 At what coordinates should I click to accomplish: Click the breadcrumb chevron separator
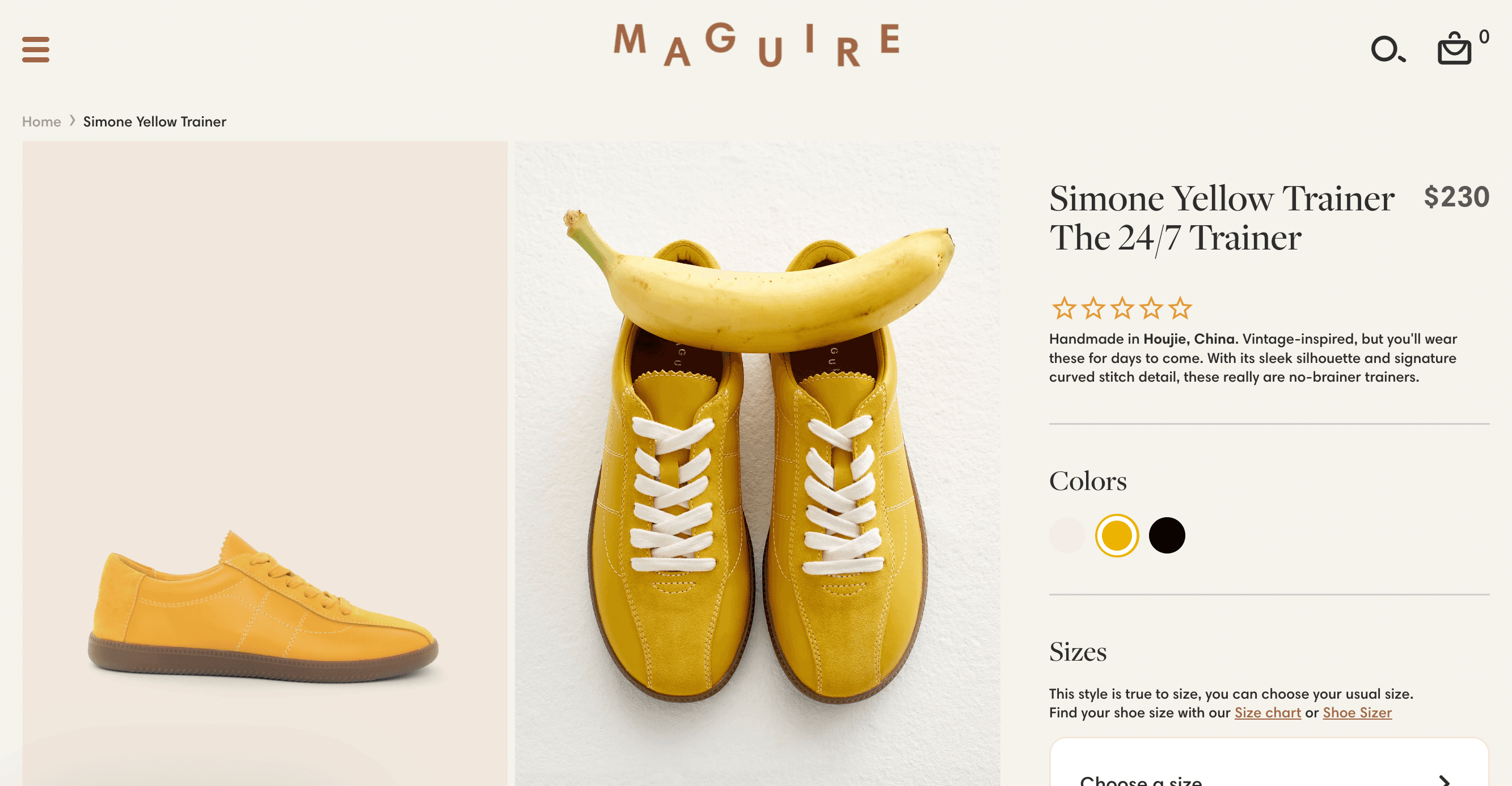pos(72,121)
